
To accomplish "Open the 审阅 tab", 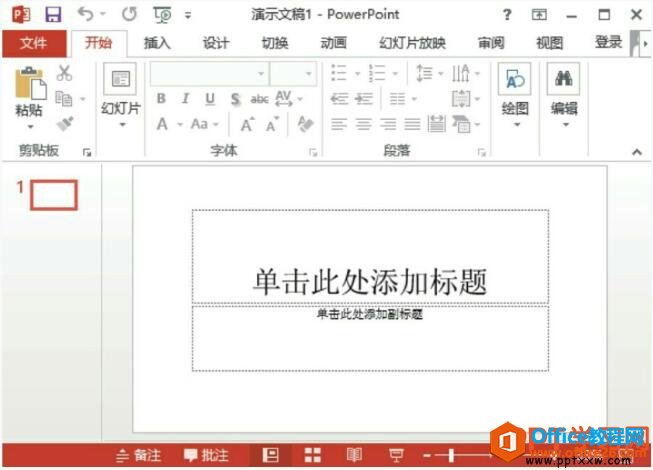I will pos(491,43).
